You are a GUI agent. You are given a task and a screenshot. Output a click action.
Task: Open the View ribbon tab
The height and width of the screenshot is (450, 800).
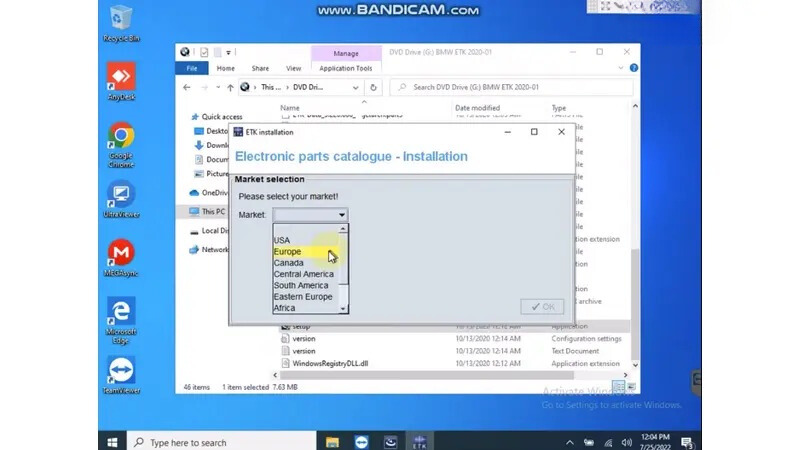tap(293, 69)
